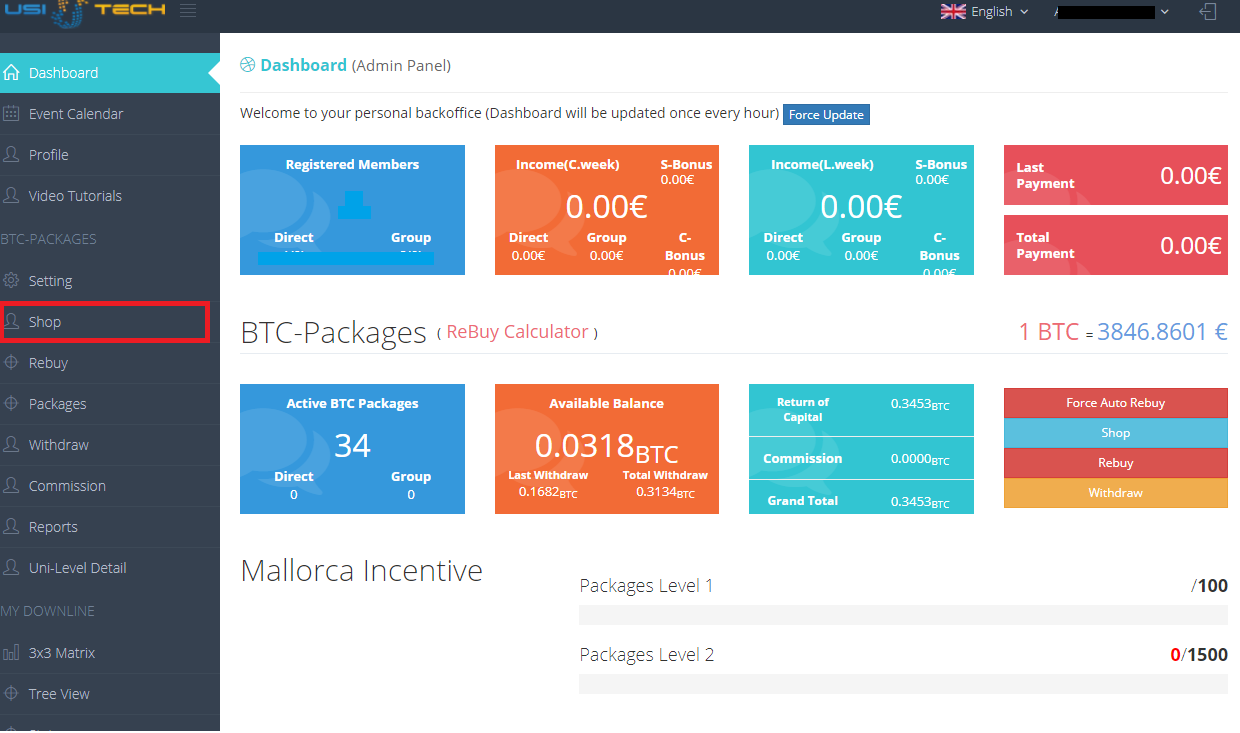Click the 3846.8601 € exchange rate value

pyautogui.click(x=1162, y=332)
